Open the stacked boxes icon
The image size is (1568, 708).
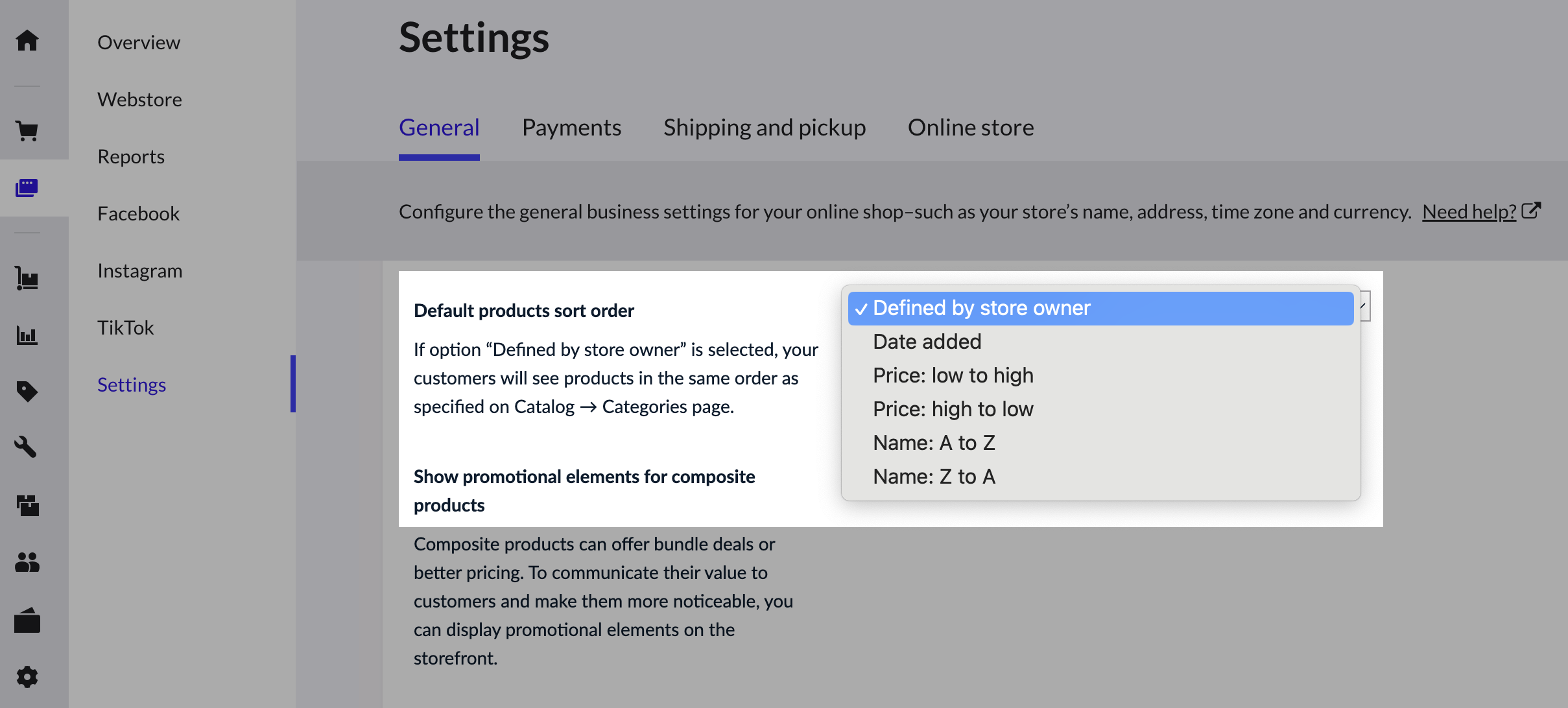pos(27,504)
